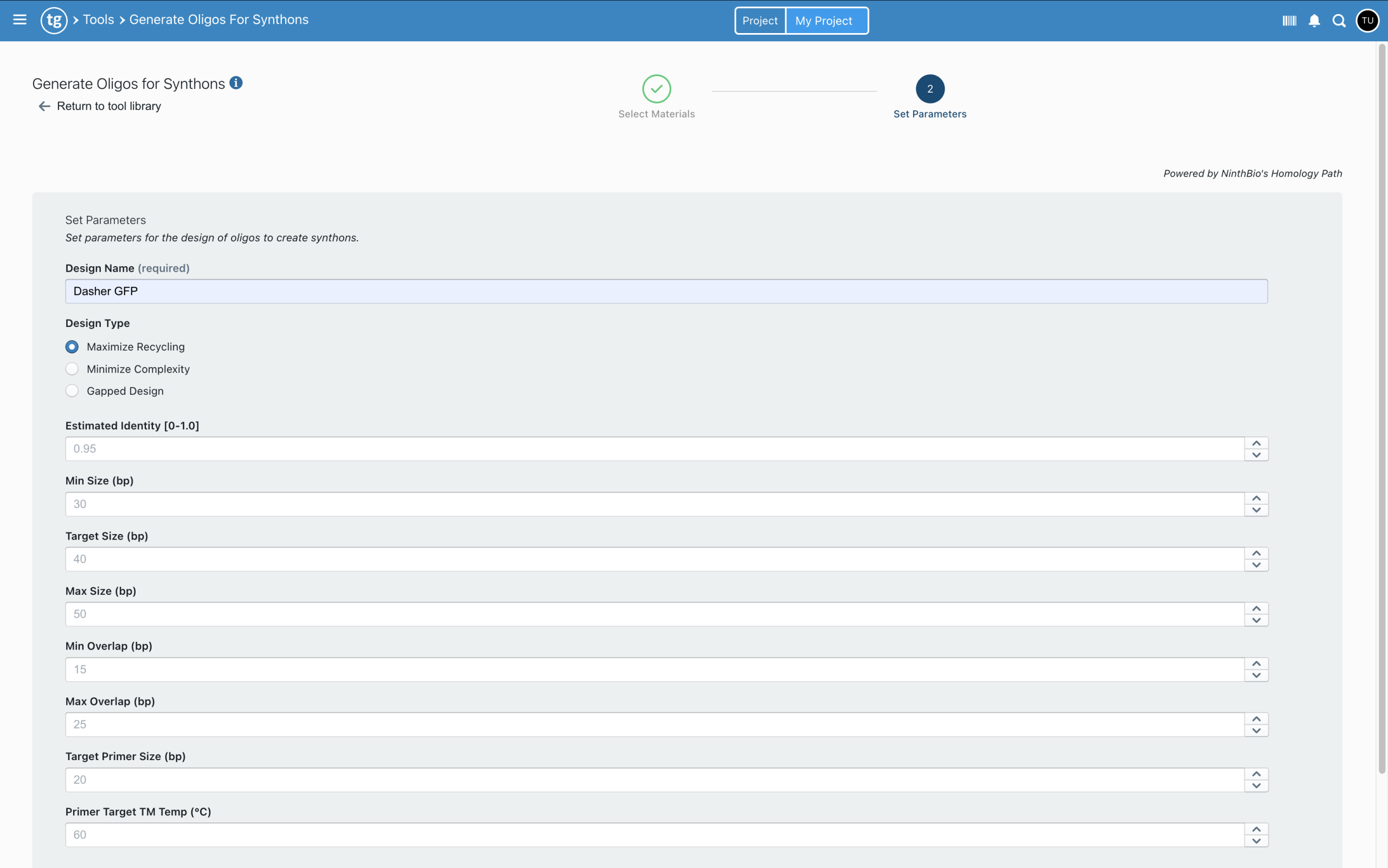
Task: Click the Select Materials step 1 tab
Action: (x=656, y=89)
